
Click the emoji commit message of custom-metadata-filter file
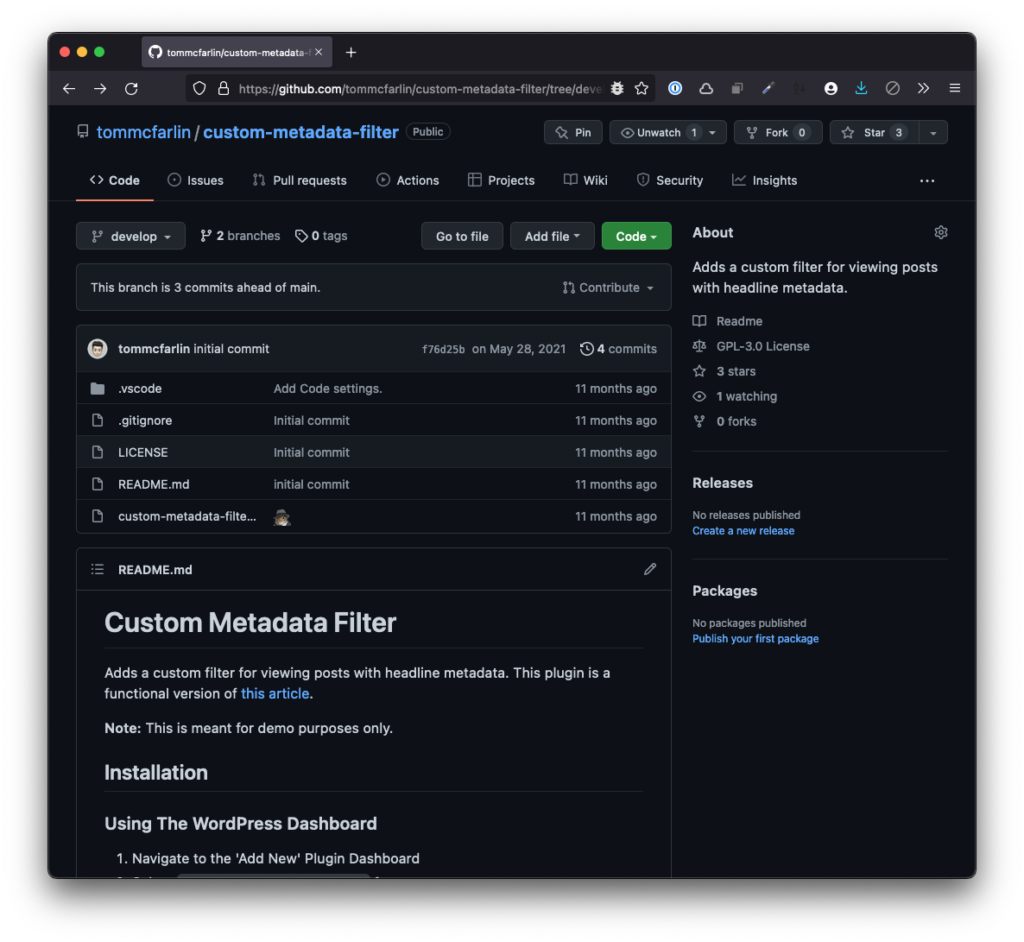point(281,517)
